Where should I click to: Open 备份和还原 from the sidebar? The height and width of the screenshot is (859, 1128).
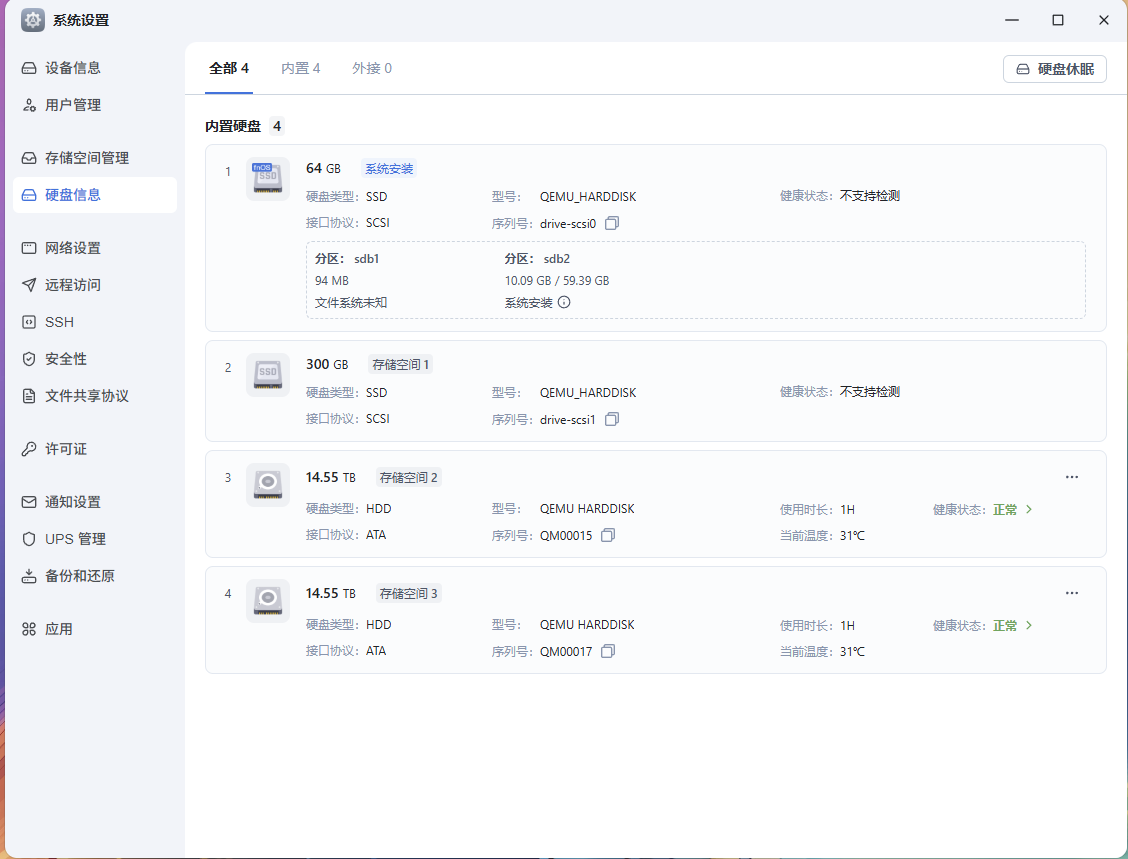77,575
